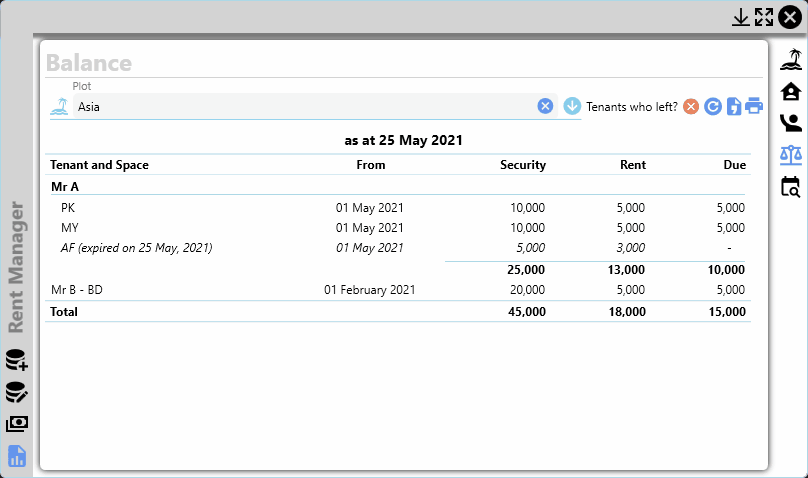Click the as at 25 May 2021 heading
Screen dimensions: 808x478
click(403, 140)
